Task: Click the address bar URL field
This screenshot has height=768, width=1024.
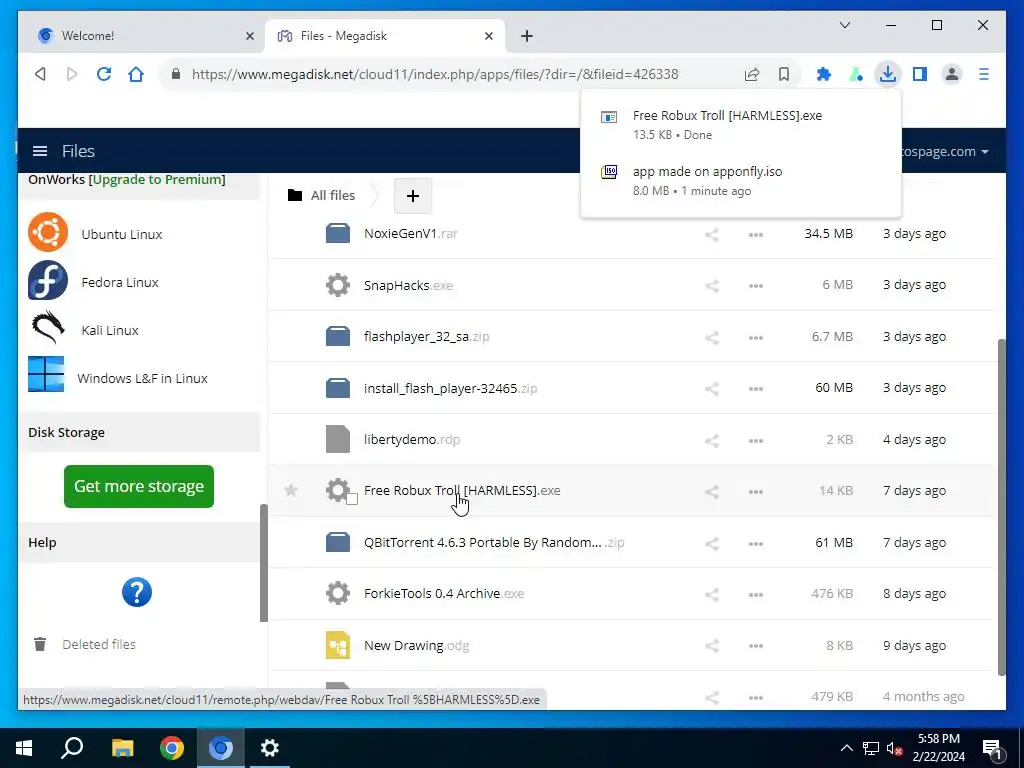Action: click(435, 74)
